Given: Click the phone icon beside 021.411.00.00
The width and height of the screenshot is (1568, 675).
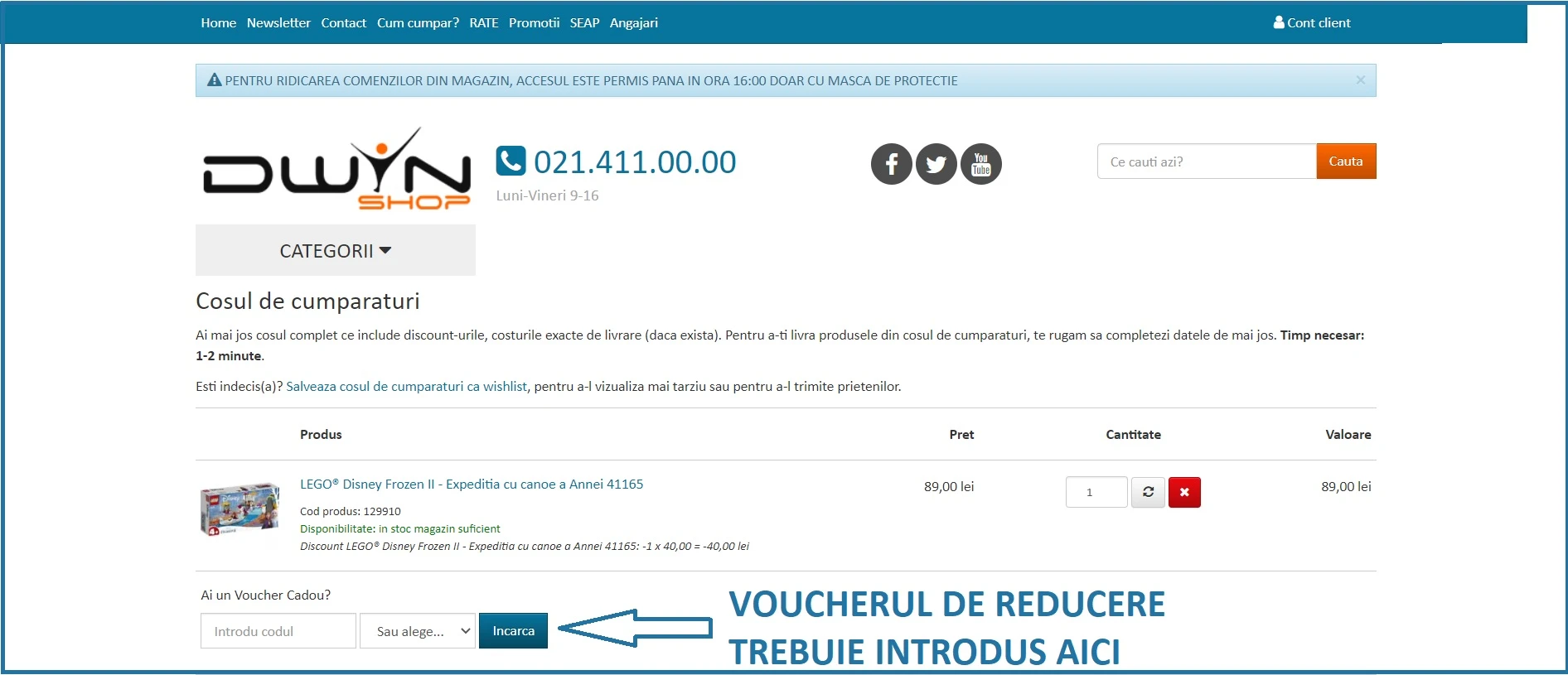Looking at the screenshot, I should click(511, 161).
